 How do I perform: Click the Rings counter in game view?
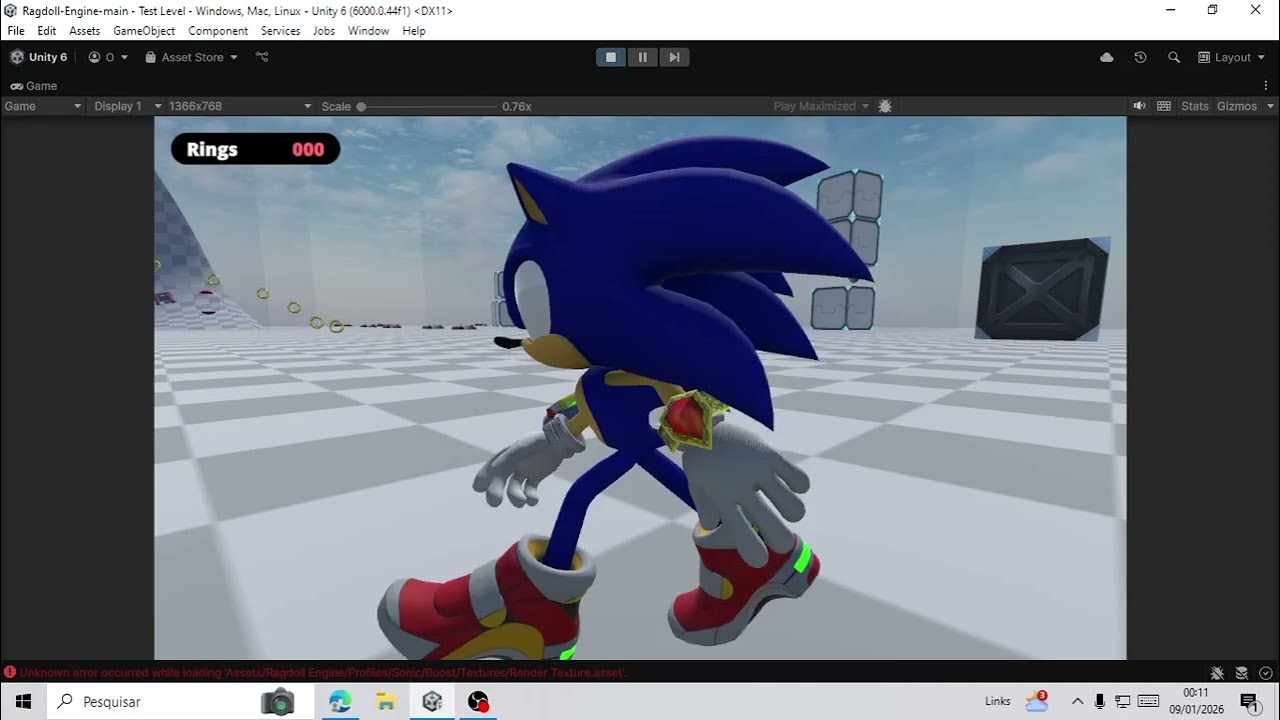point(255,150)
